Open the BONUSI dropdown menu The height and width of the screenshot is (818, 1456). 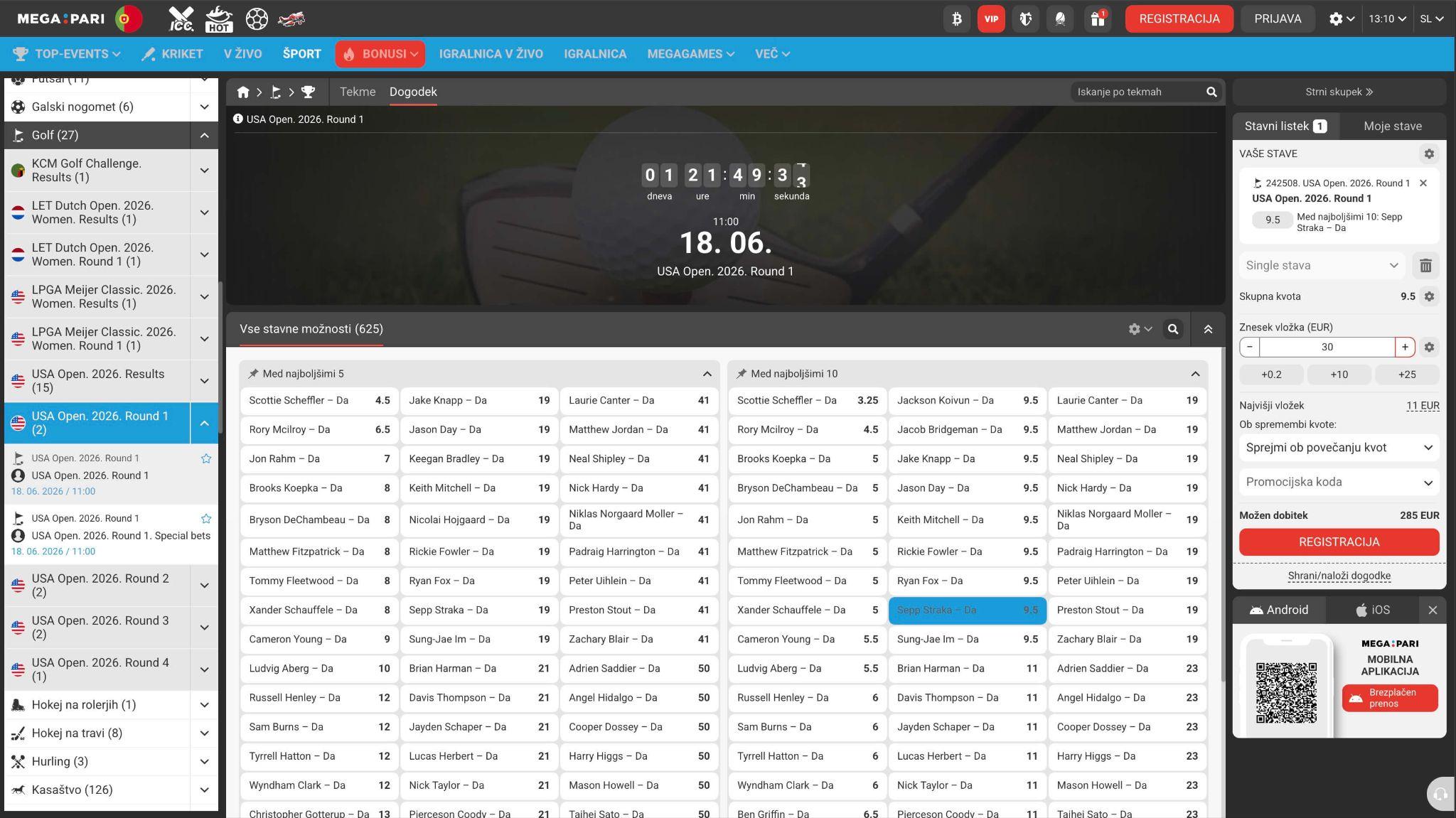coord(380,54)
